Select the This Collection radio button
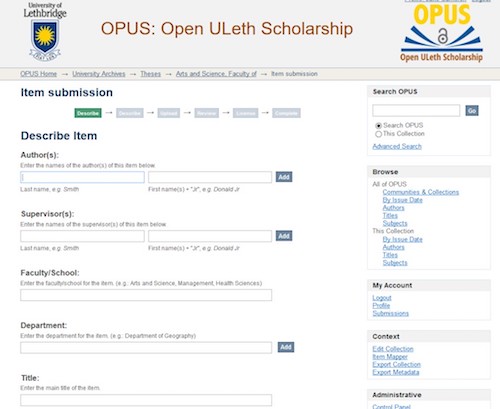500x409 pixels. tap(378, 134)
